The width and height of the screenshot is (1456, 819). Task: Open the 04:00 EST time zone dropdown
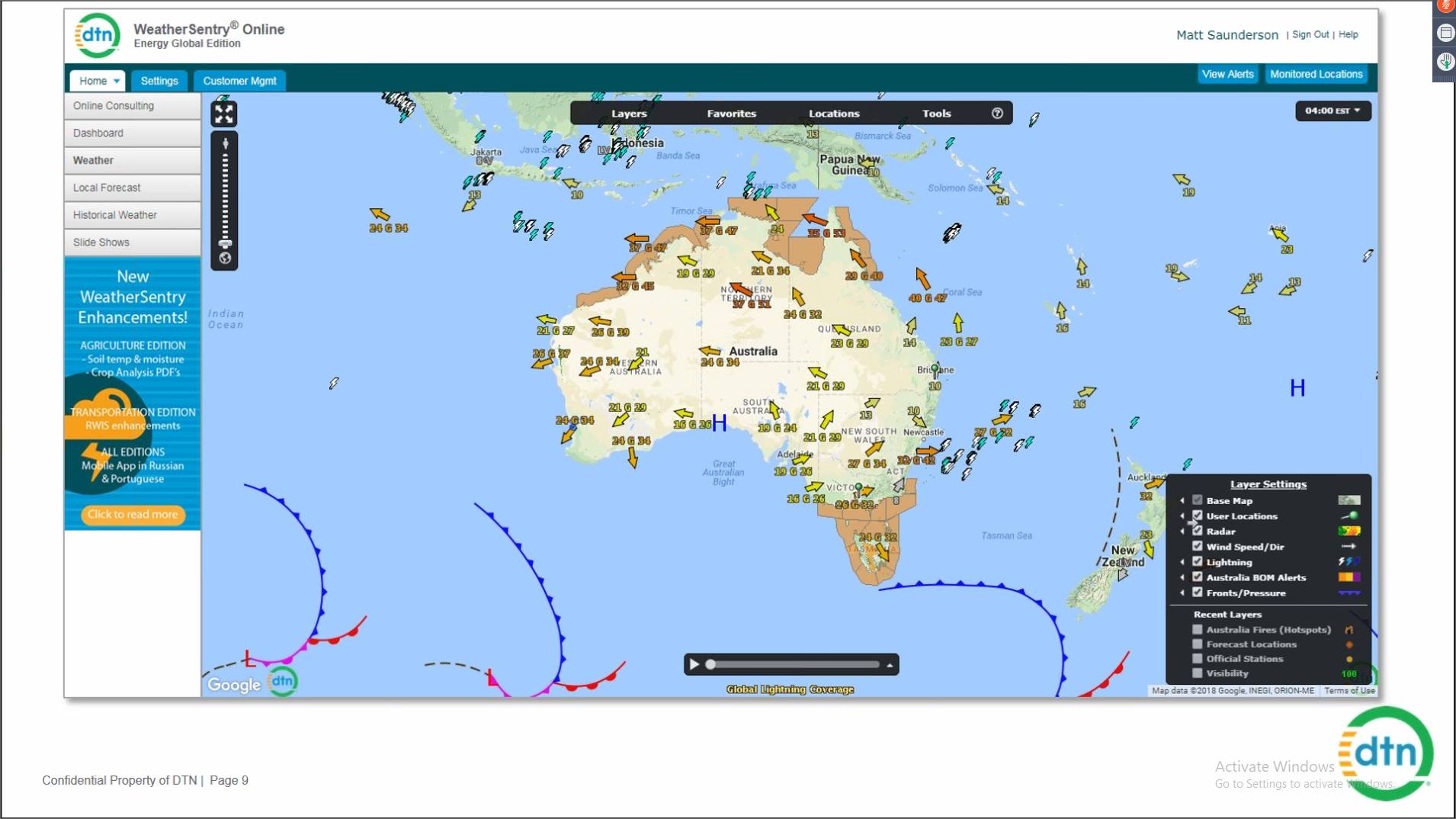1333,111
